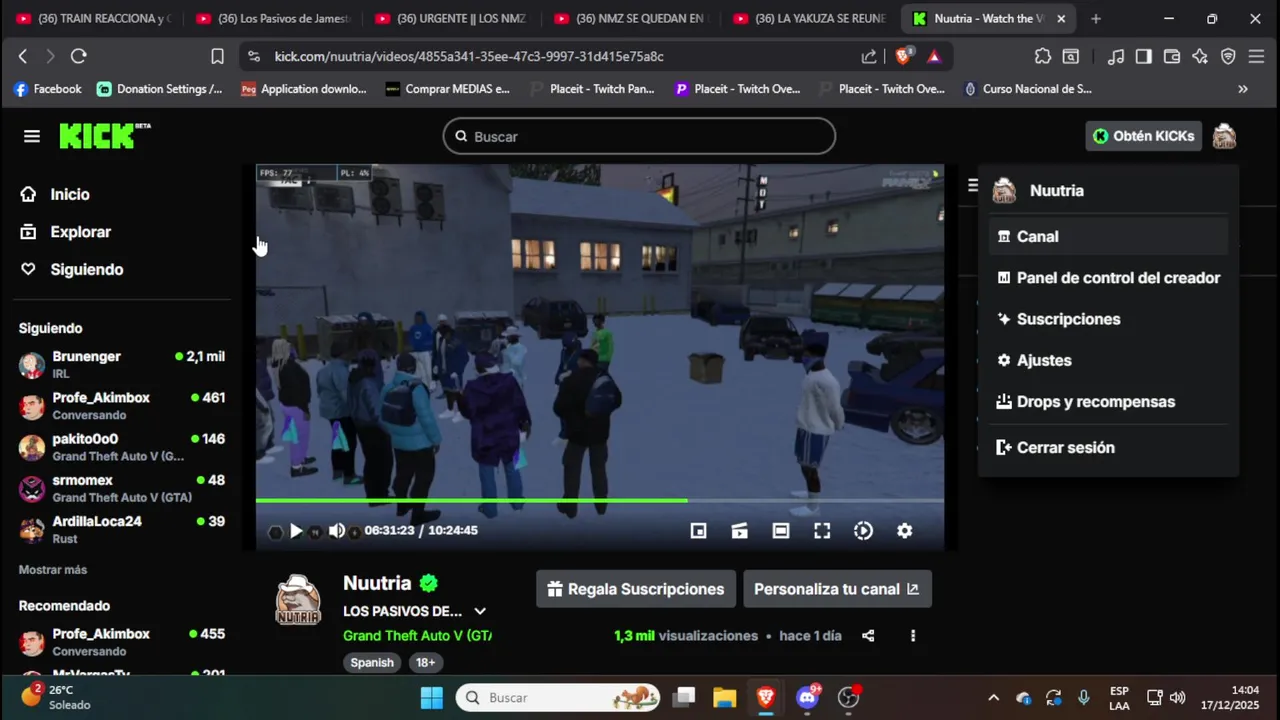Click the 18+ tag
The height and width of the screenshot is (720, 1280).
[425, 662]
